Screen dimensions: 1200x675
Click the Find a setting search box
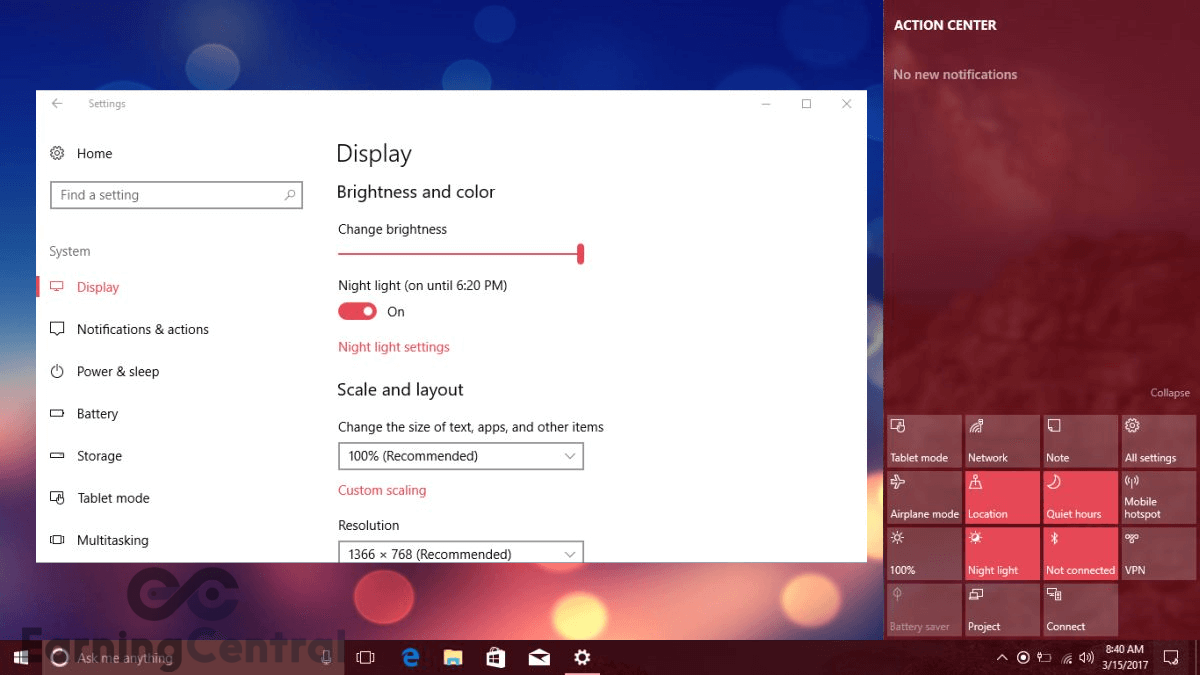(176, 195)
